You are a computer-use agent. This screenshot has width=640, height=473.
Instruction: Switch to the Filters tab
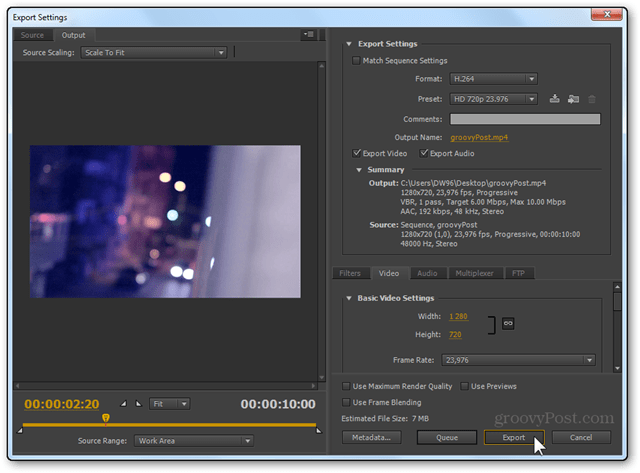point(350,273)
